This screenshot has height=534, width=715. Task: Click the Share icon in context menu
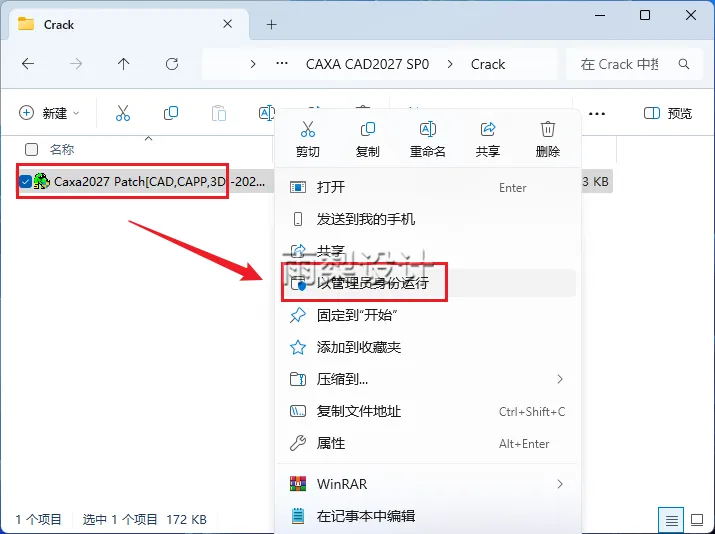tap(487, 130)
